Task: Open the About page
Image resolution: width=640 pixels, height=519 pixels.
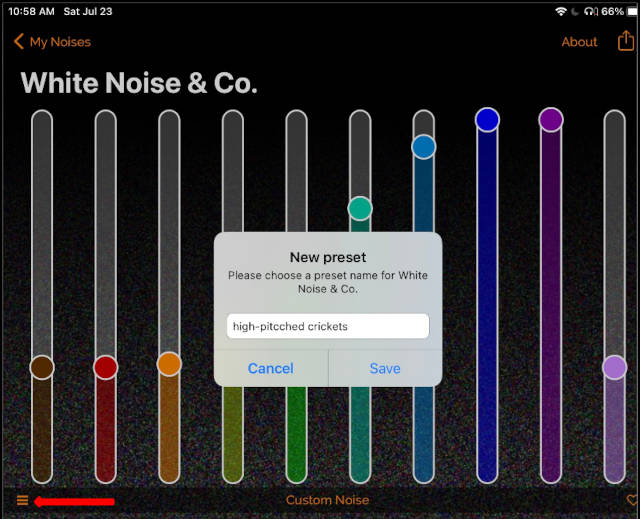Action: pos(579,42)
